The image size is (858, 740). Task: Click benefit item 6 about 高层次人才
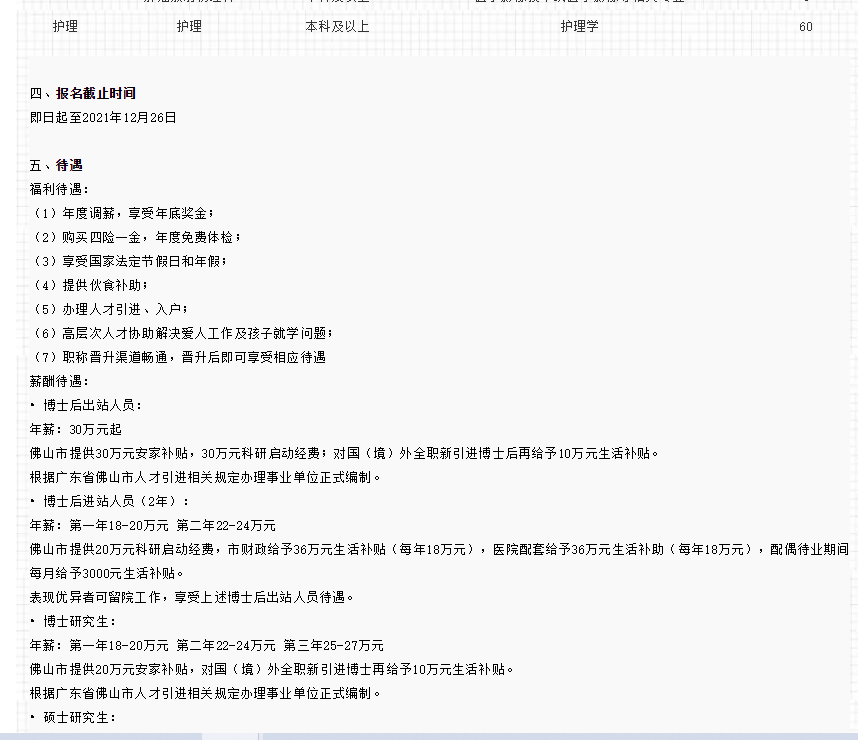(x=182, y=333)
